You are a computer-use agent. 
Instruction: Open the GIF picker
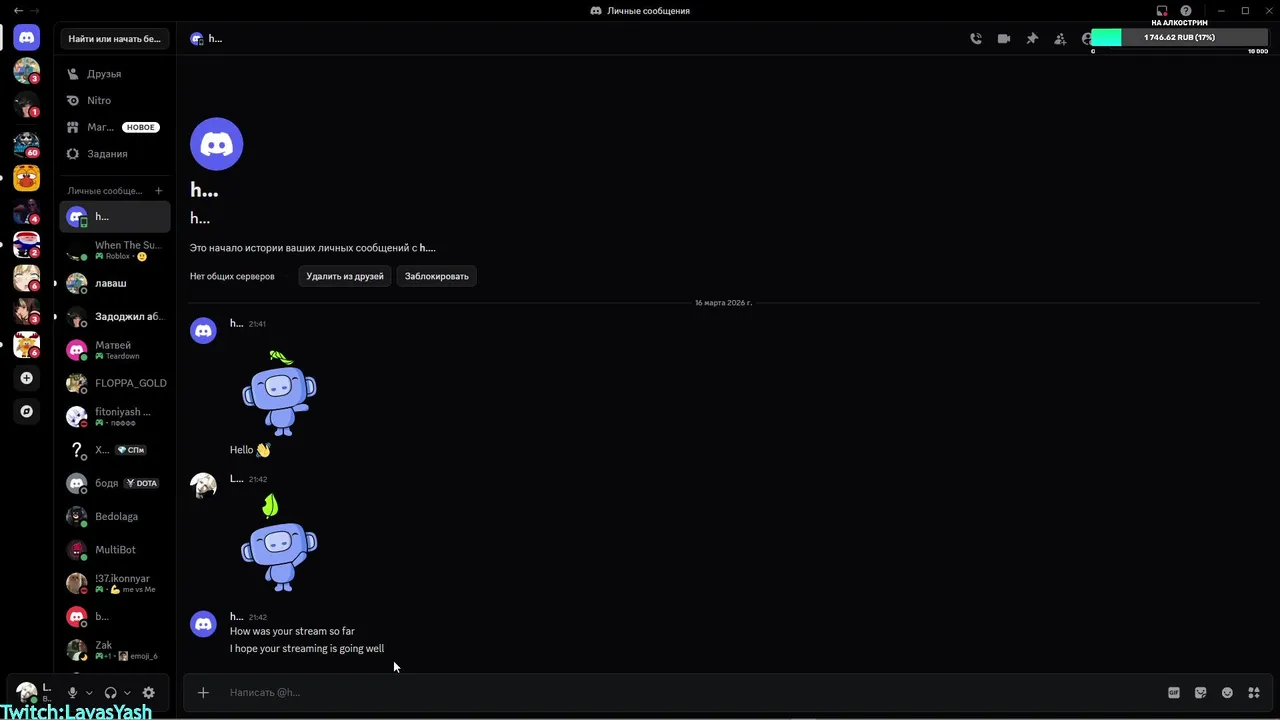pyautogui.click(x=1174, y=692)
